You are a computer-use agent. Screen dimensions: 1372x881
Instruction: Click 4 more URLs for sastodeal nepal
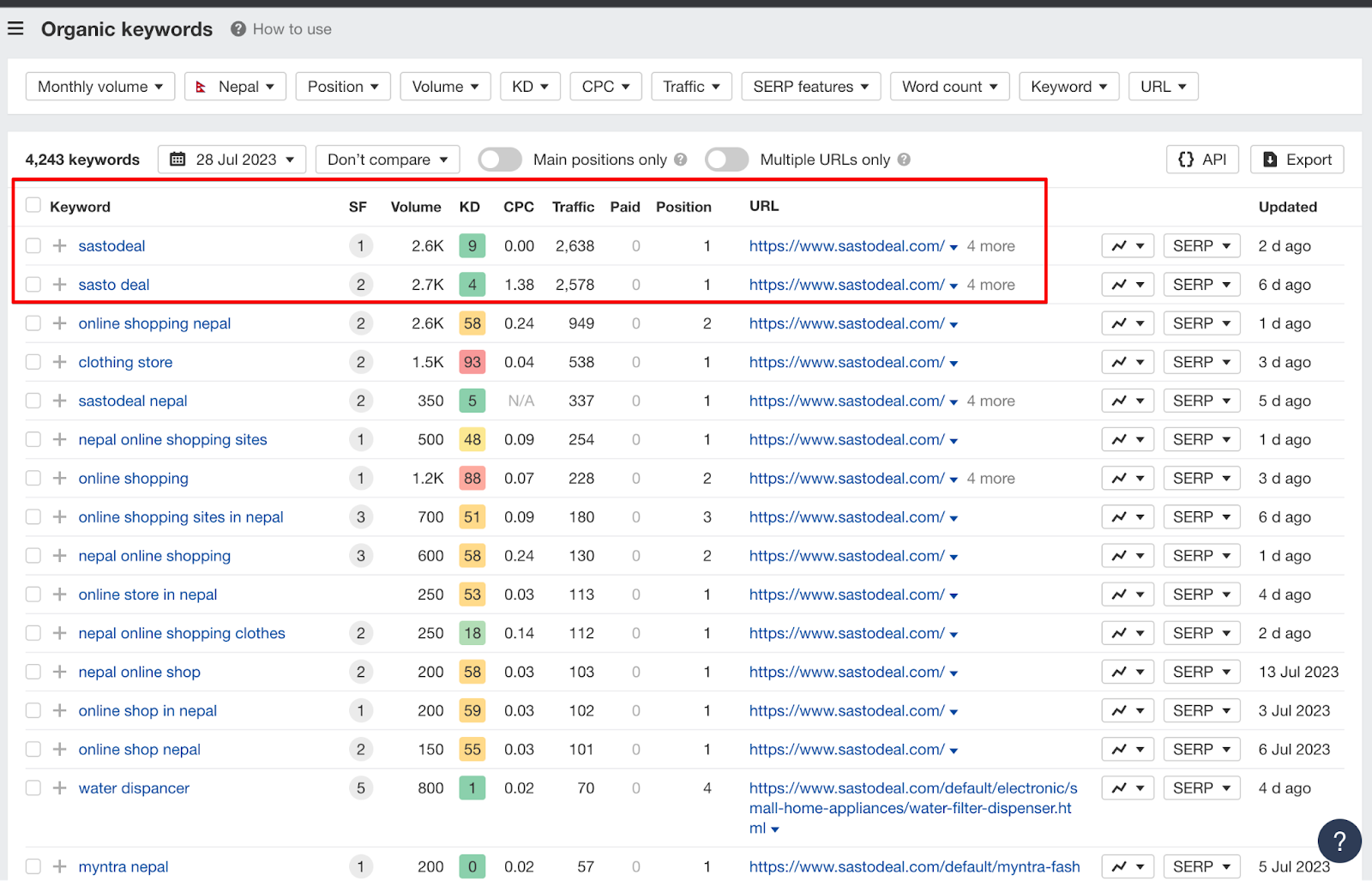(x=990, y=401)
